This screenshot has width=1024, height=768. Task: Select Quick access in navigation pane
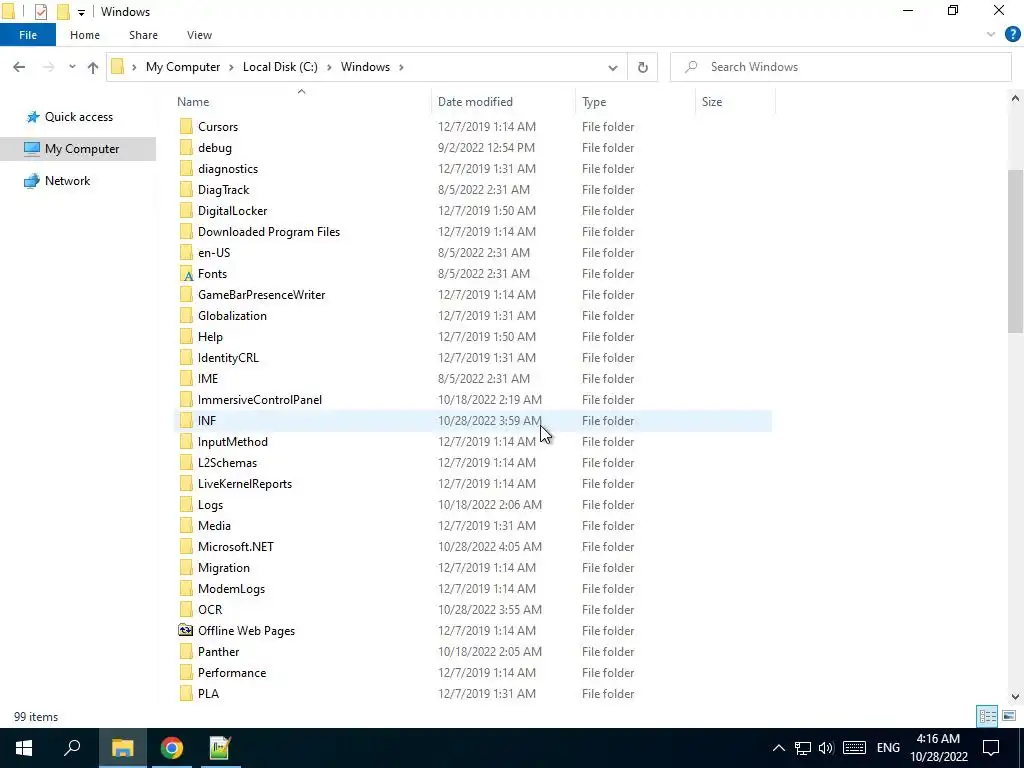click(x=78, y=117)
